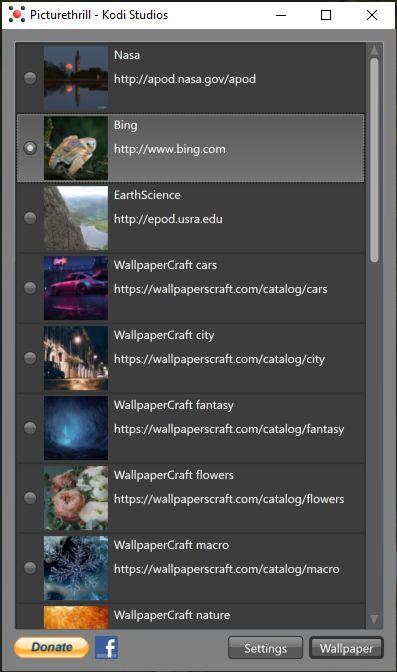Click the WallpaperCraft macro snowflake thumbnail
This screenshot has height=672, width=397.
76,567
